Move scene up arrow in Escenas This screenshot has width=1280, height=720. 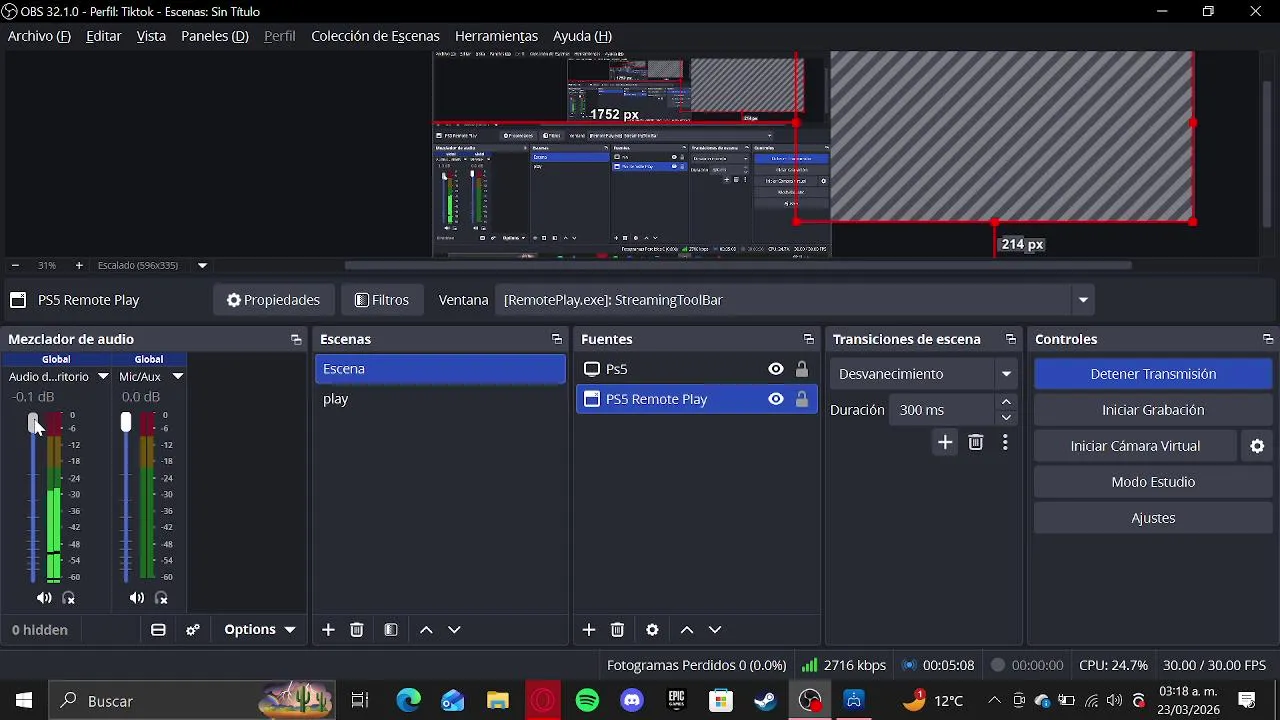point(426,630)
